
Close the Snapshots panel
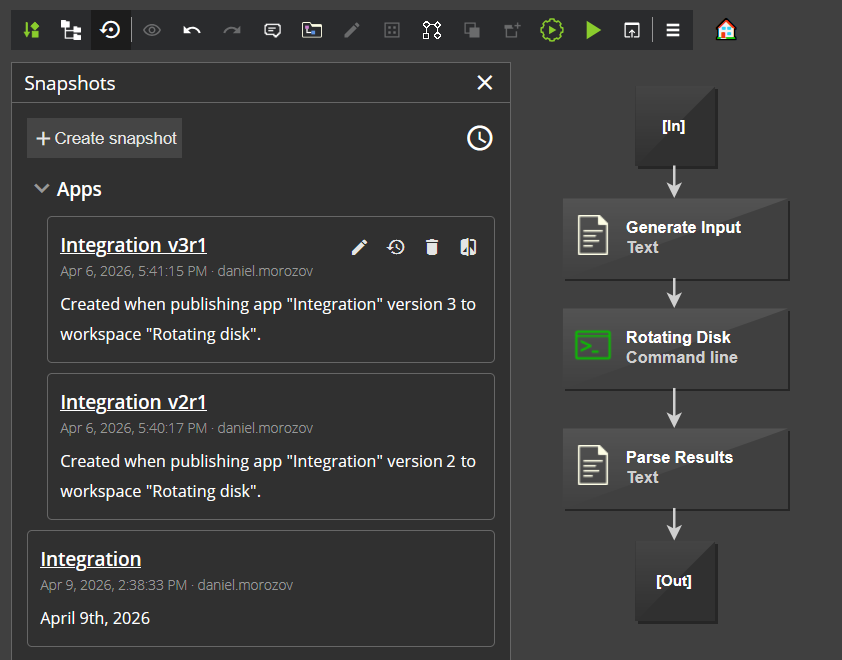coord(485,83)
